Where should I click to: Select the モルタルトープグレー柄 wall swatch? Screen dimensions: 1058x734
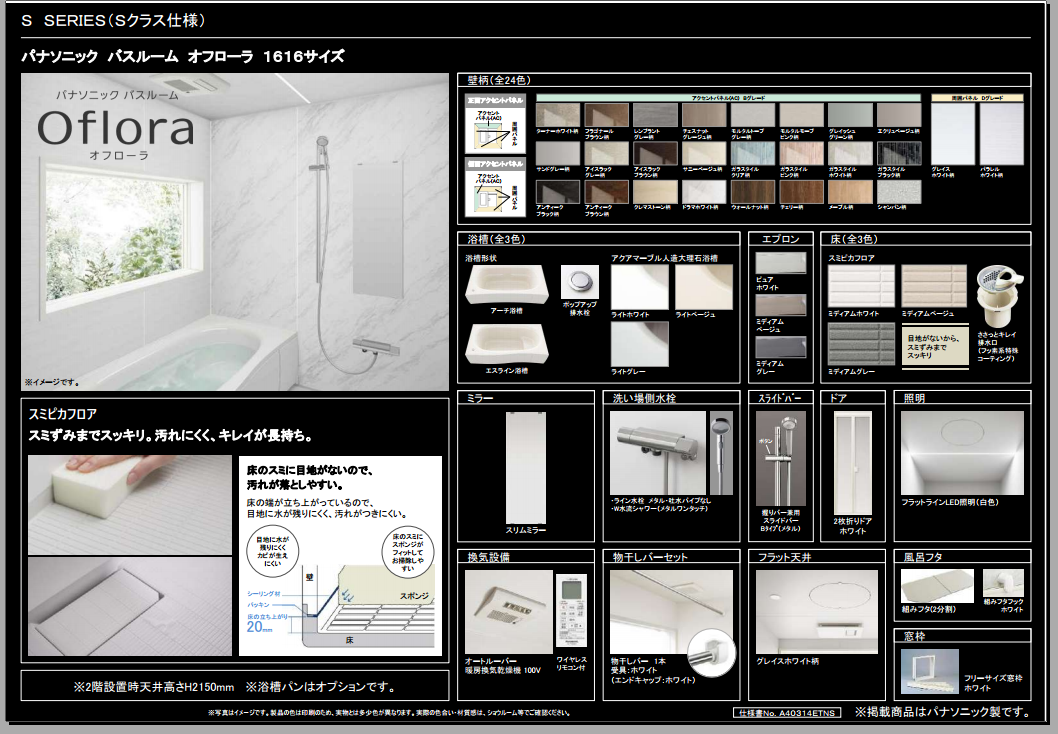[x=753, y=115]
